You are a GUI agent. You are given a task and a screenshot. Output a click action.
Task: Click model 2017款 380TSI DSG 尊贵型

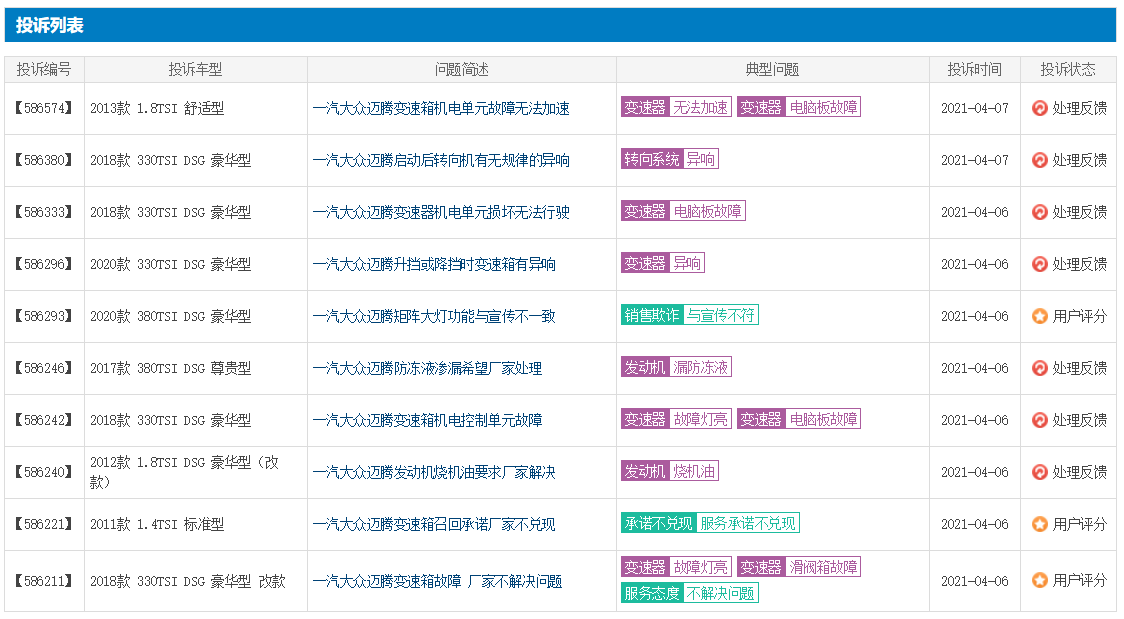(x=171, y=368)
